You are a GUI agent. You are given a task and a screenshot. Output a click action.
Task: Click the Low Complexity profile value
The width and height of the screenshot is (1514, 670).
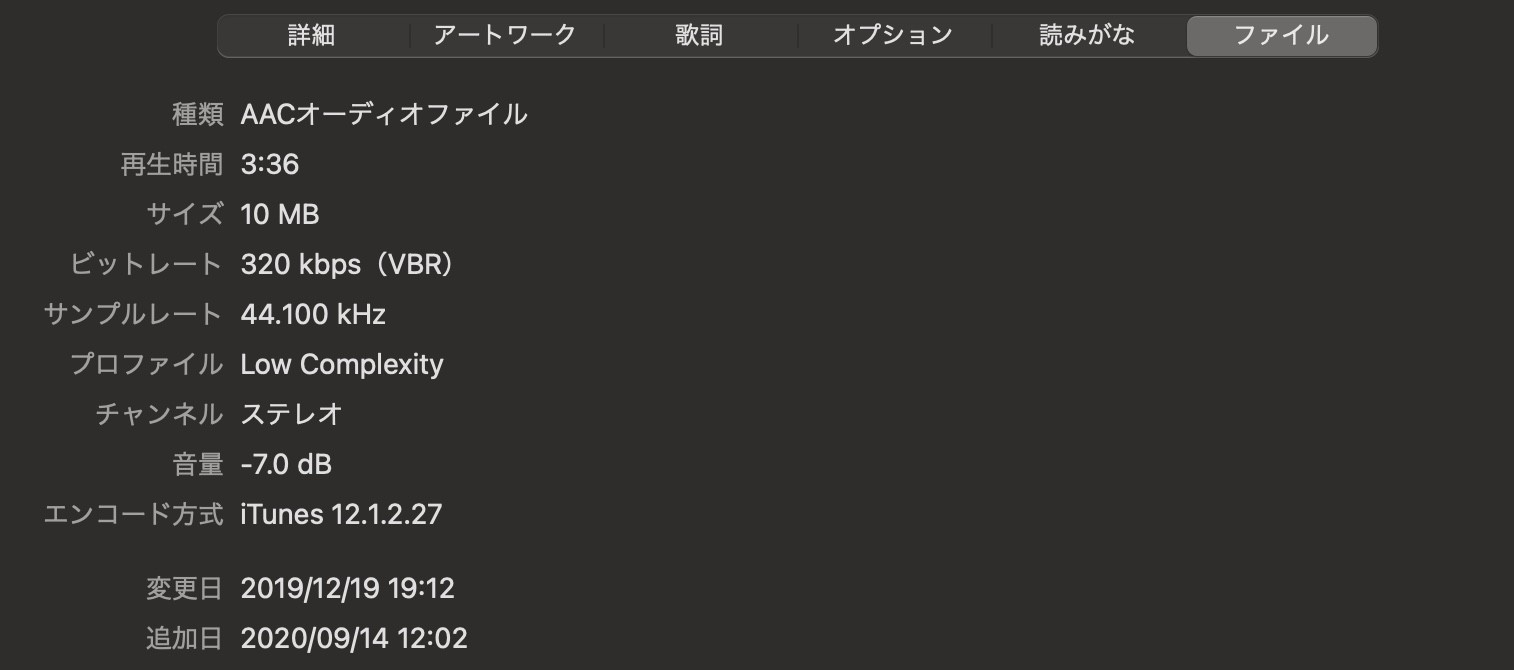(342, 365)
